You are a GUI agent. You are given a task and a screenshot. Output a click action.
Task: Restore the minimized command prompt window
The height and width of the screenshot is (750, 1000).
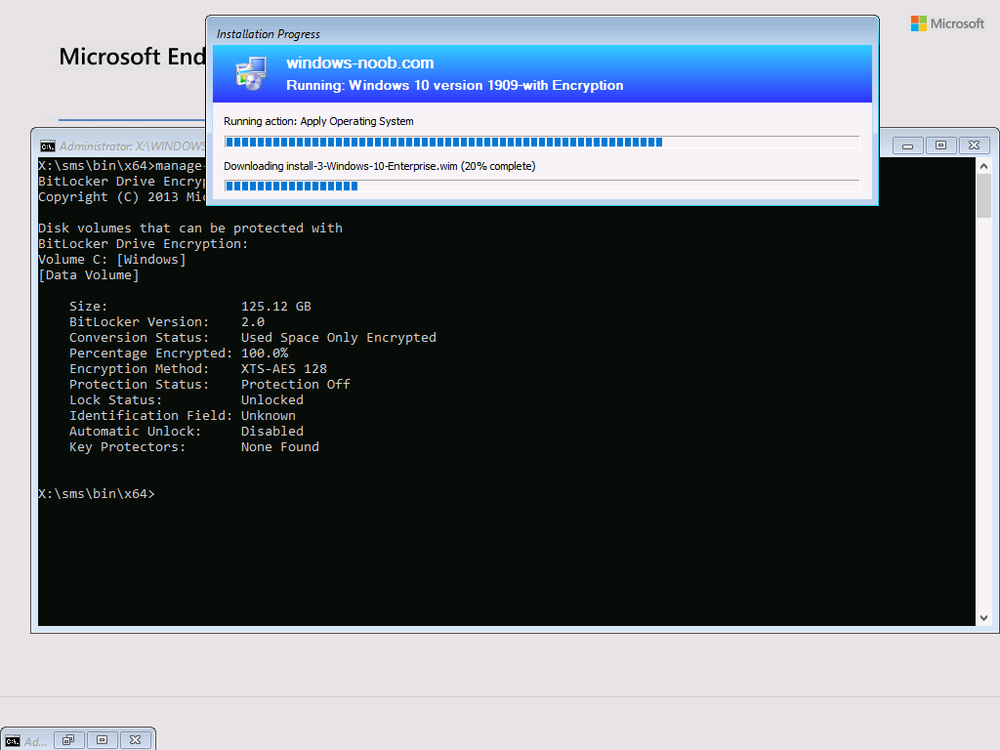point(69,740)
